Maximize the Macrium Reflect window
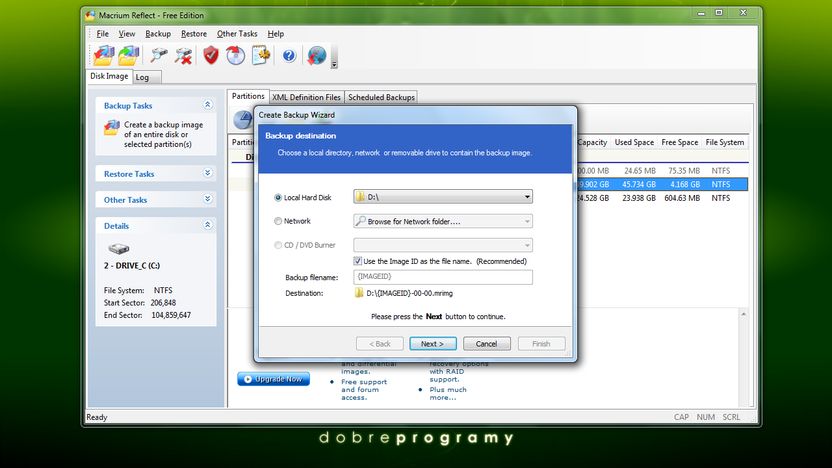The image size is (832, 468). pyautogui.click(x=719, y=13)
